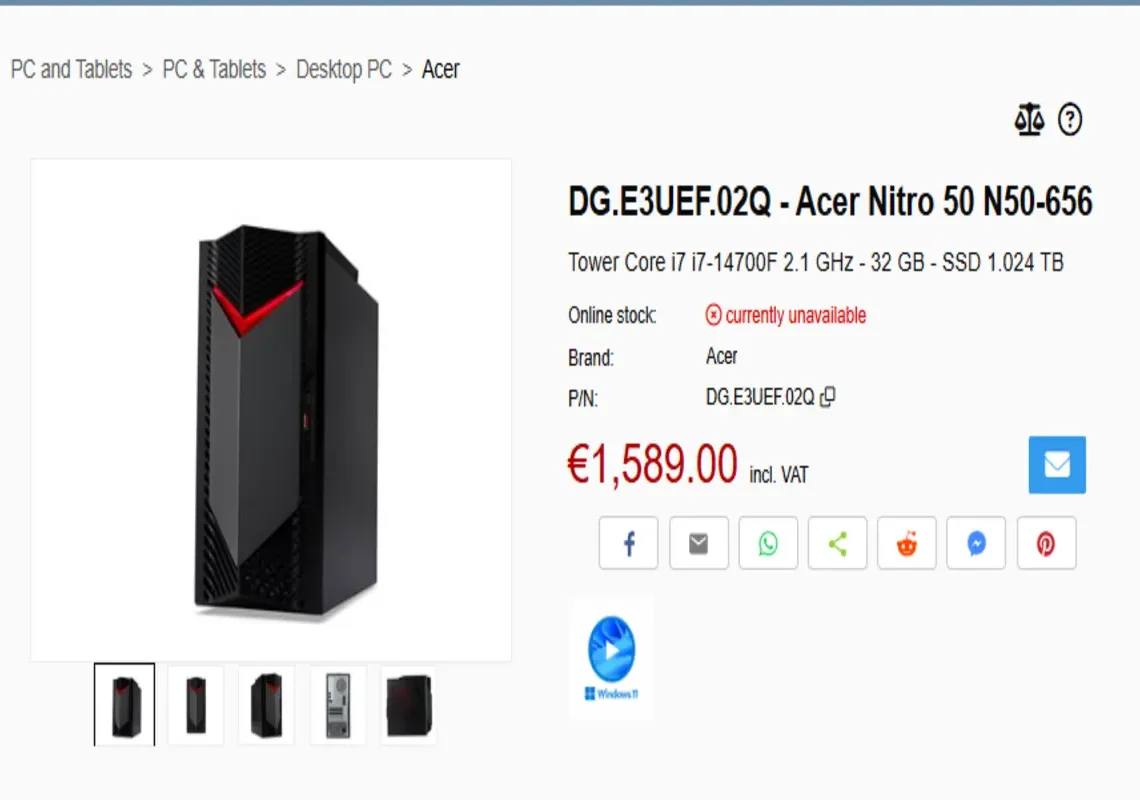Open the help question mark icon
Screen dimensions: 1140x800
(x=1069, y=119)
